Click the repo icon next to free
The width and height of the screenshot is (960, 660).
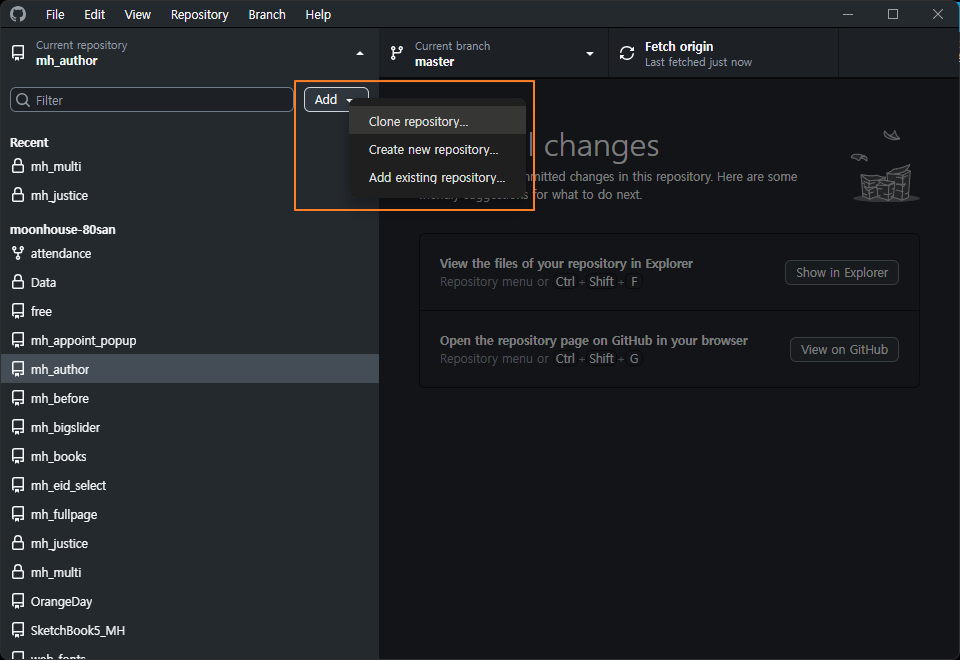pyautogui.click(x=18, y=311)
